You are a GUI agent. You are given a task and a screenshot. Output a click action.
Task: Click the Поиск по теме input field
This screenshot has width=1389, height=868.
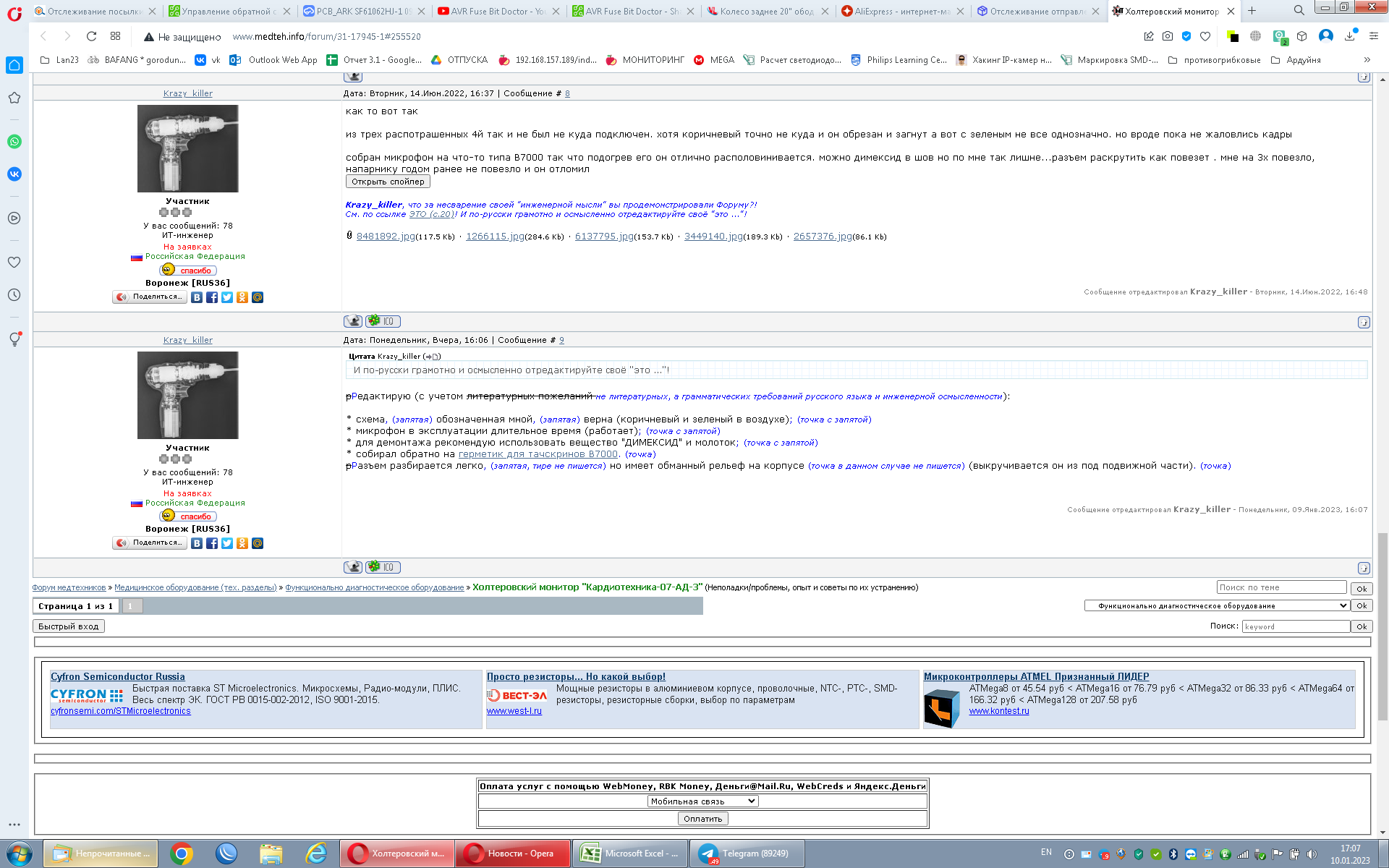tap(1280, 587)
